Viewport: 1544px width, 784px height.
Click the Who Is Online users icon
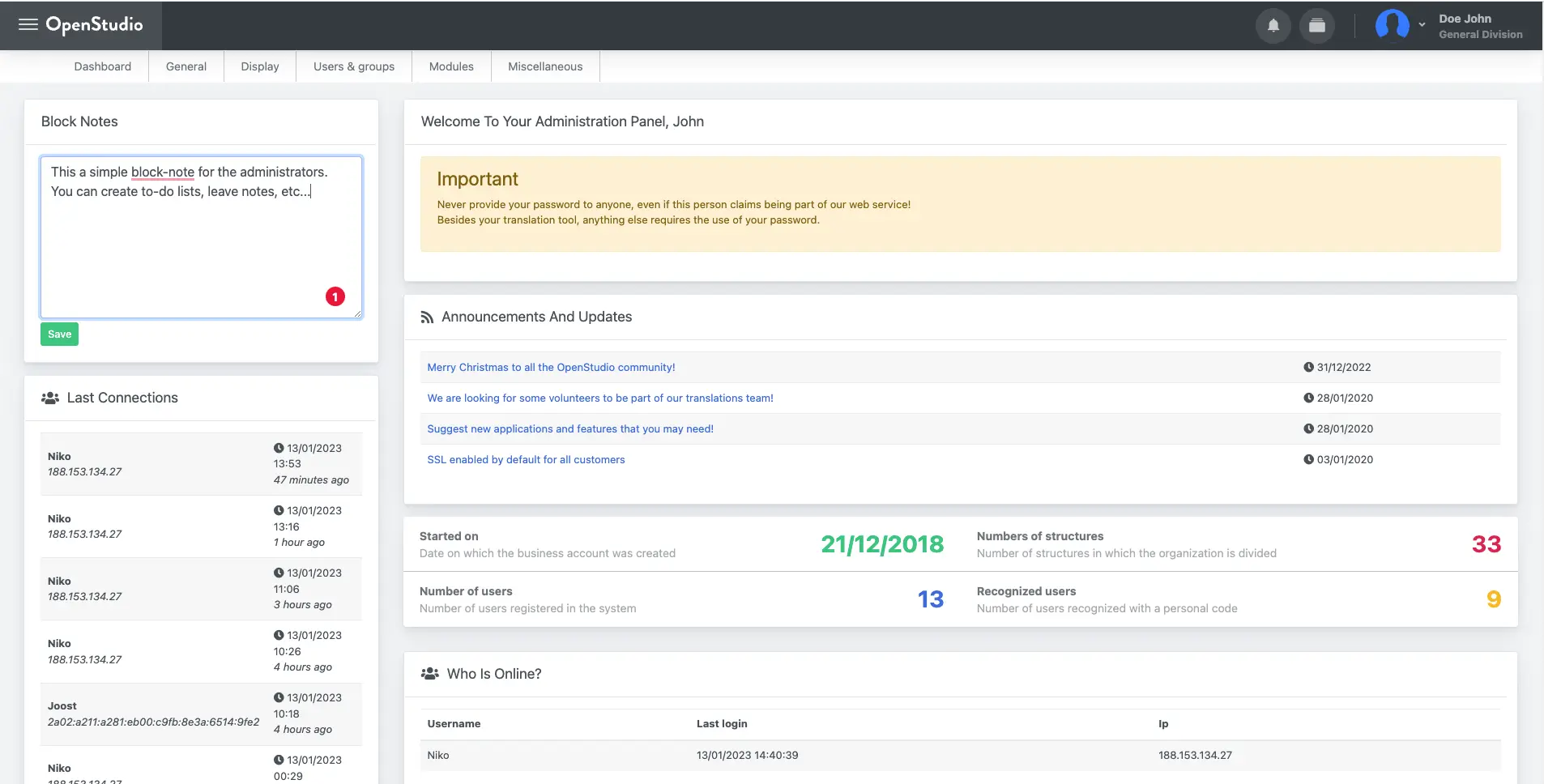pyautogui.click(x=430, y=674)
